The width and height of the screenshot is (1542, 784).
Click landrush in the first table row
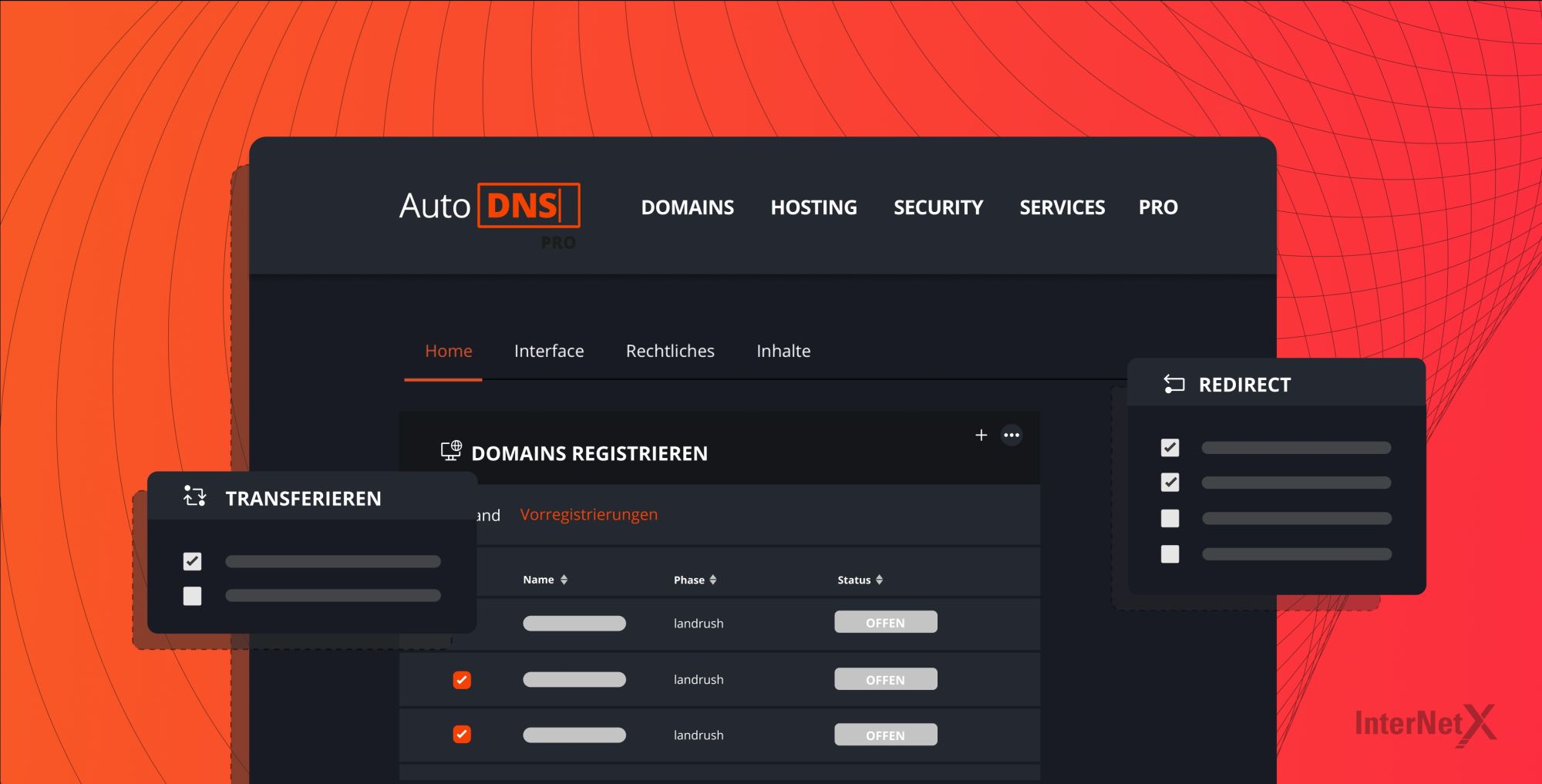pos(699,623)
